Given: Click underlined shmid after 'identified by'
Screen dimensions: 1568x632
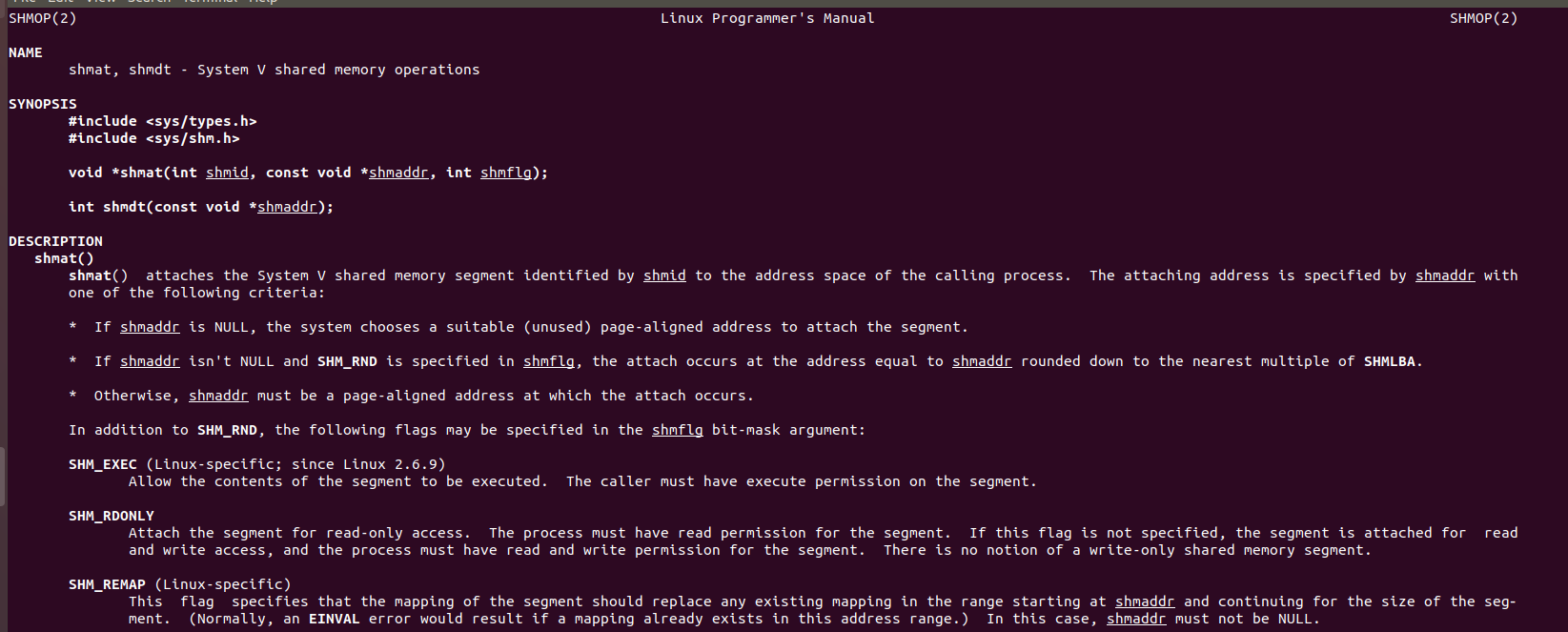Looking at the screenshot, I should (x=664, y=275).
